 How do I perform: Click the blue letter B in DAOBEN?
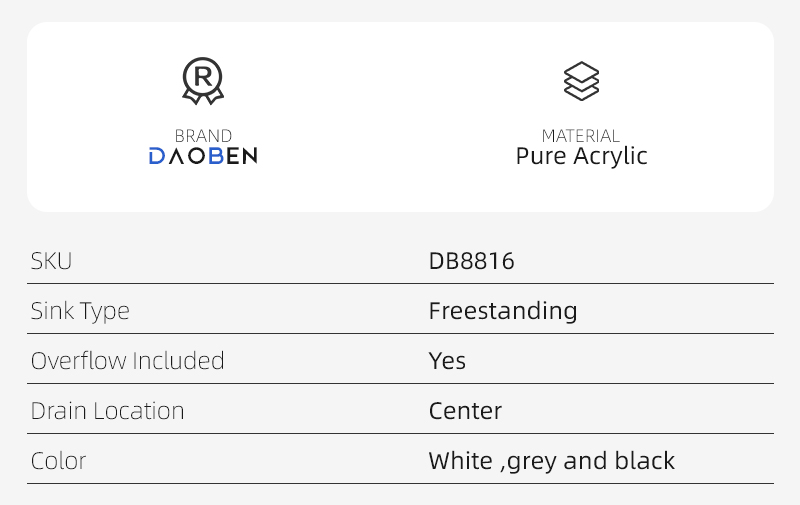pyautogui.click(x=218, y=156)
